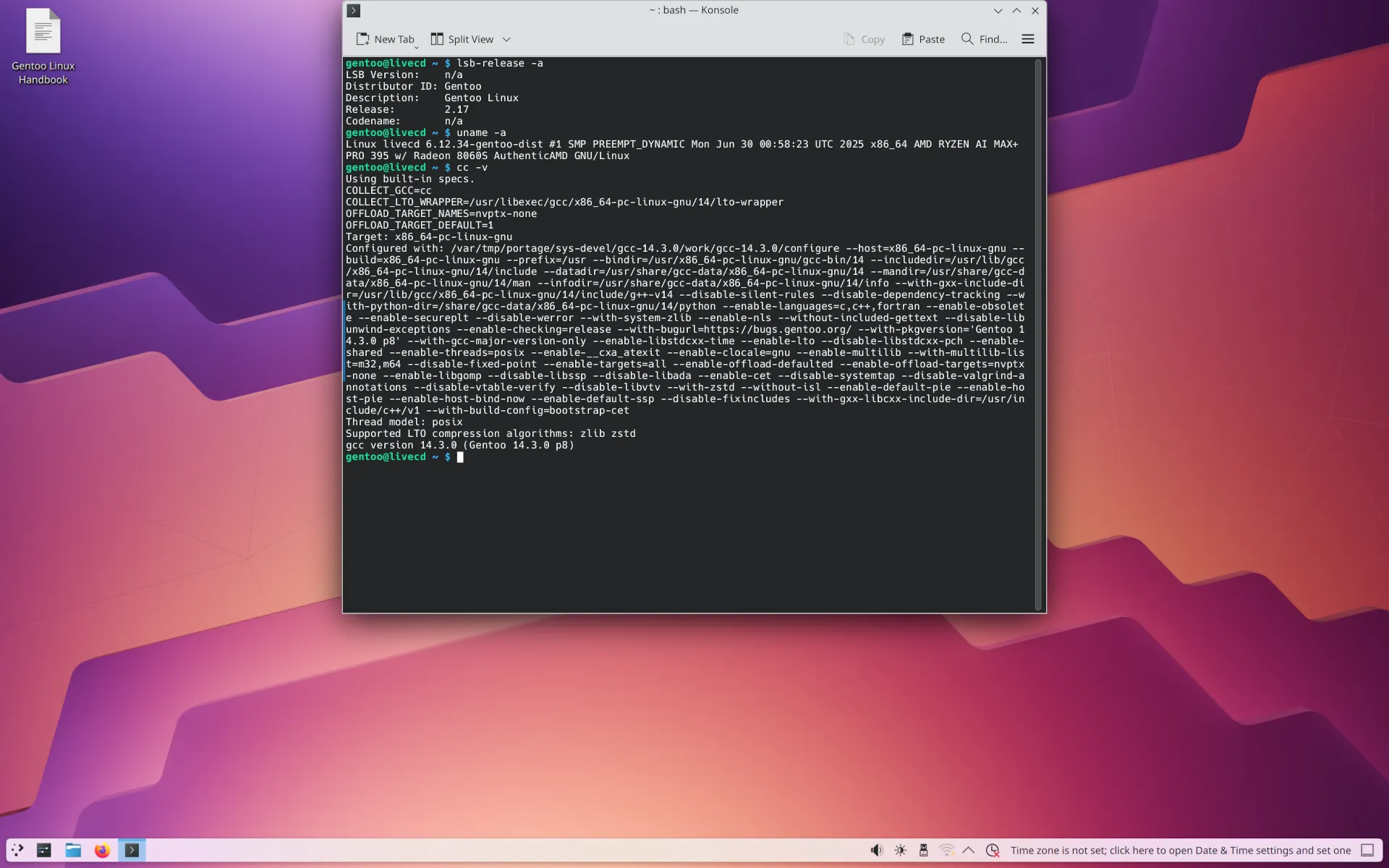Open the Konsole hamburger menu
The image size is (1389, 868).
(1027, 39)
